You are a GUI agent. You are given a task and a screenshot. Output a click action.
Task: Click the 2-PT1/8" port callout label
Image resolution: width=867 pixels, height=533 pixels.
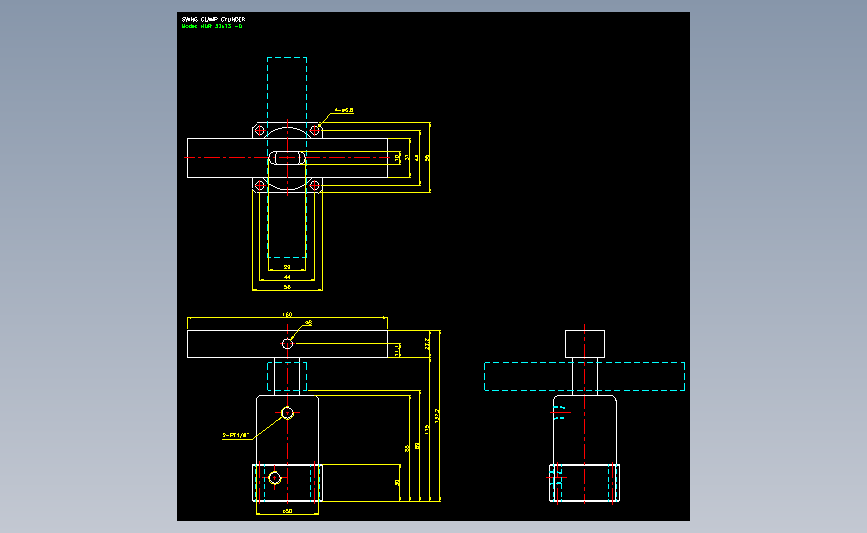pyautogui.click(x=236, y=436)
